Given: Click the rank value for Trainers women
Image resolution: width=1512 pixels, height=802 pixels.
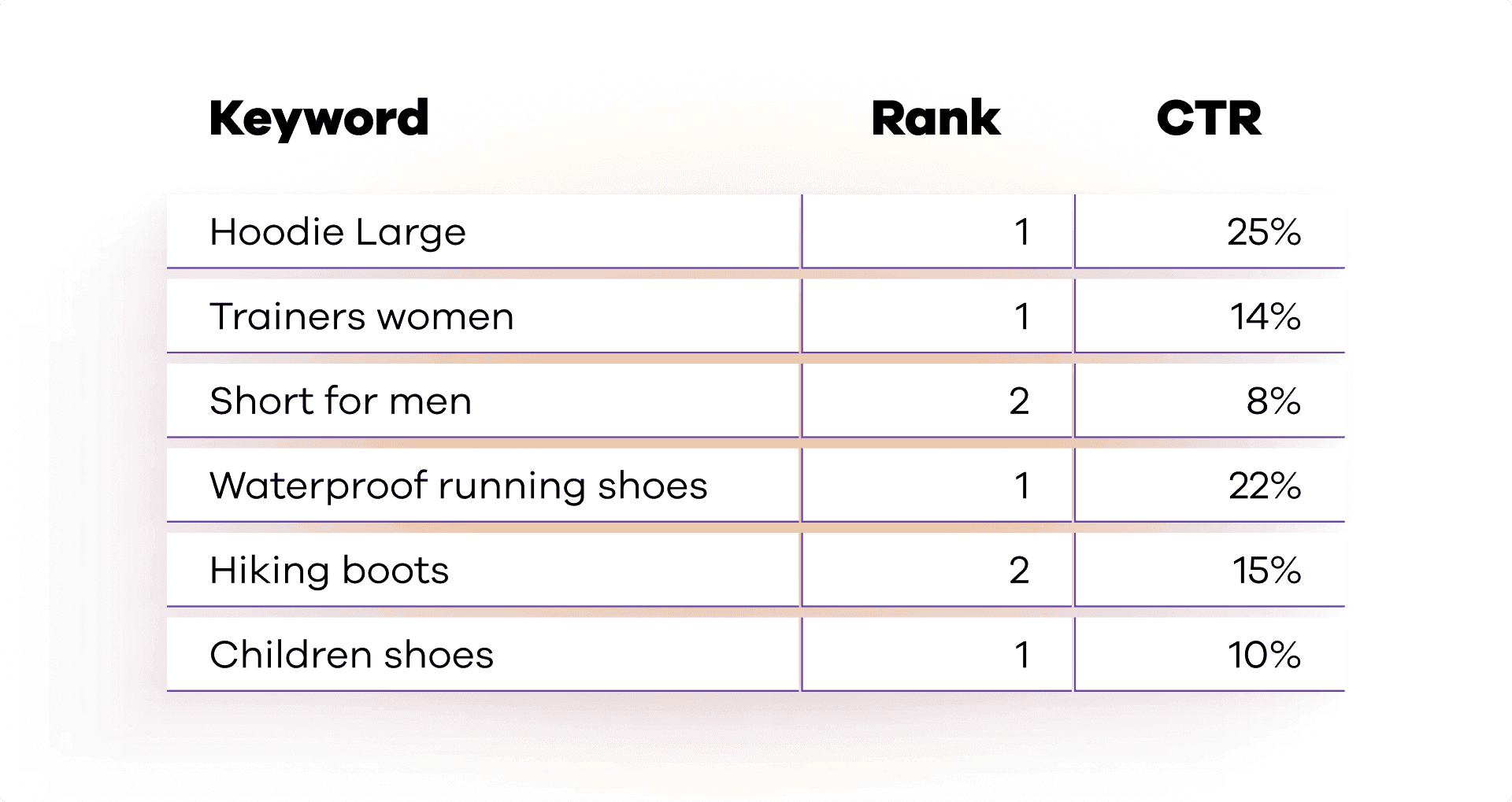Looking at the screenshot, I should click(937, 316).
